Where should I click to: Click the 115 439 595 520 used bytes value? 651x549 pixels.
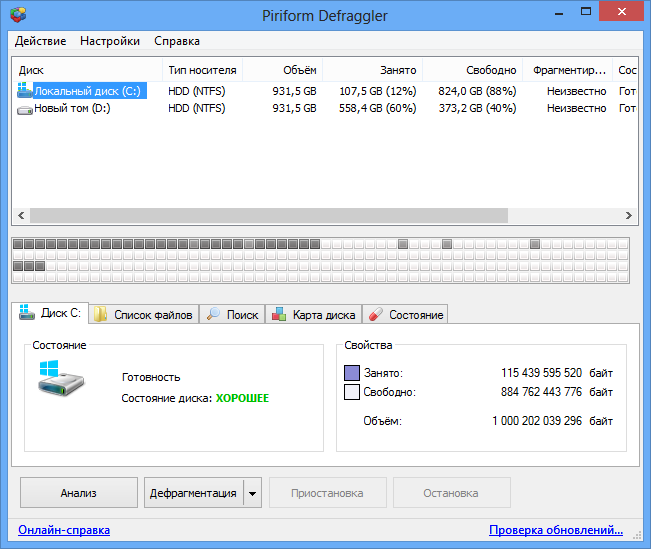pyautogui.click(x=541, y=373)
